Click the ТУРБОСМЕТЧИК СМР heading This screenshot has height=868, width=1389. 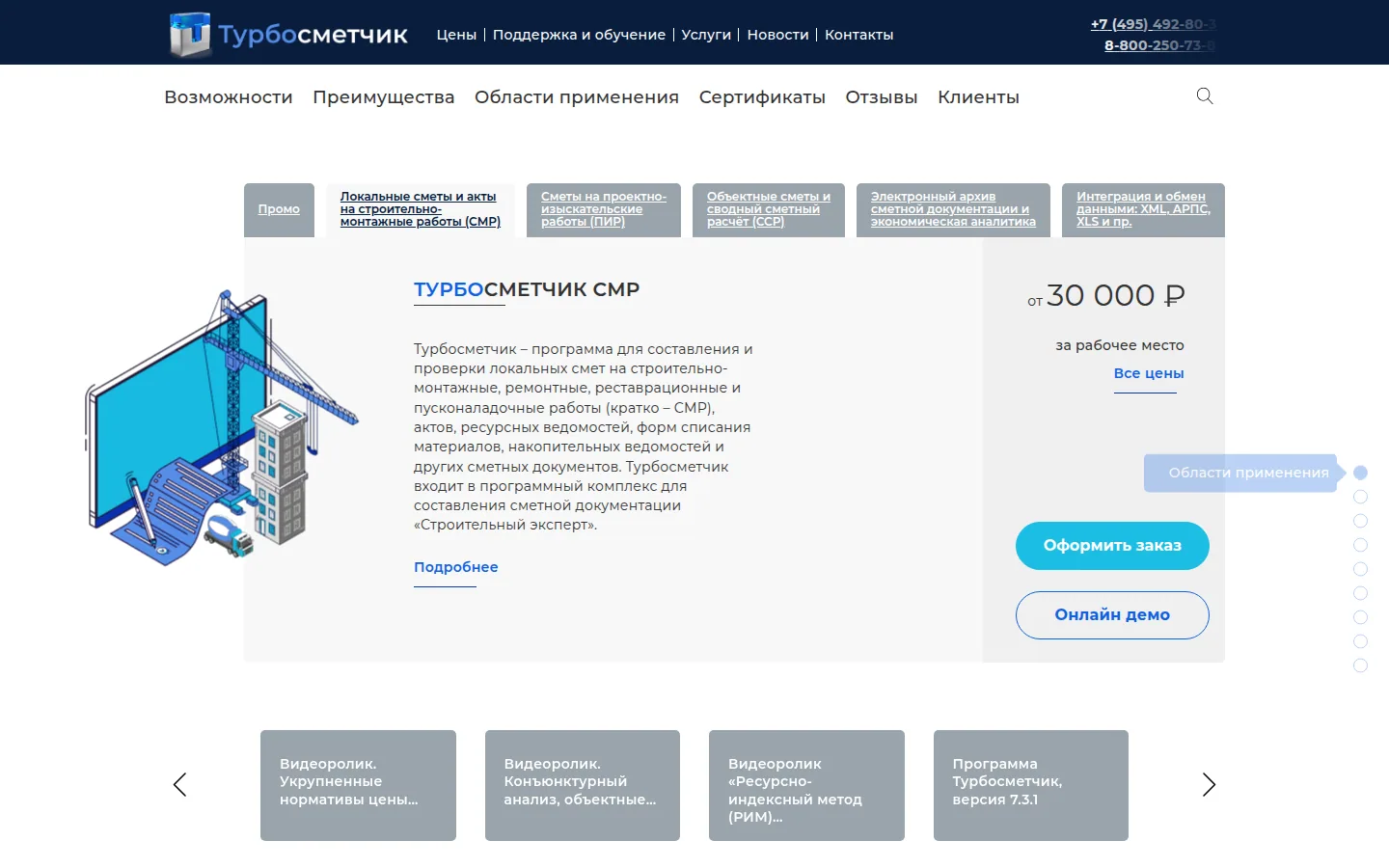click(x=527, y=289)
